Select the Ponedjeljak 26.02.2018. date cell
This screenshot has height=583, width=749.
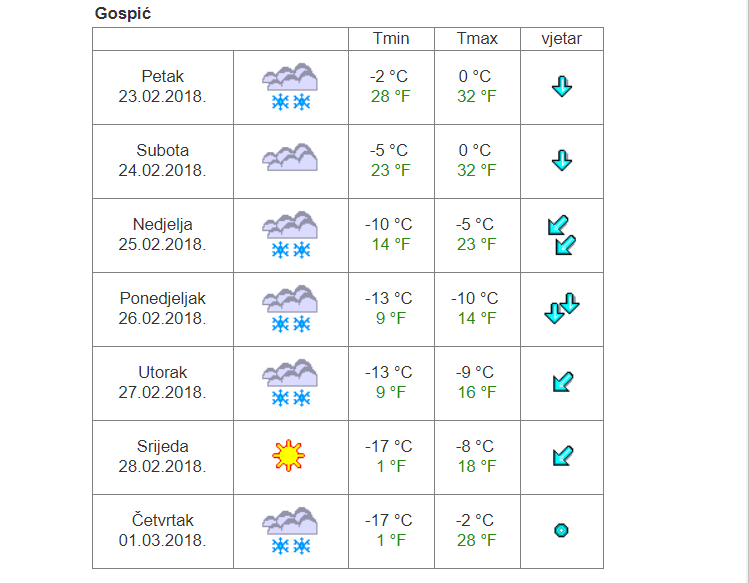tap(163, 309)
